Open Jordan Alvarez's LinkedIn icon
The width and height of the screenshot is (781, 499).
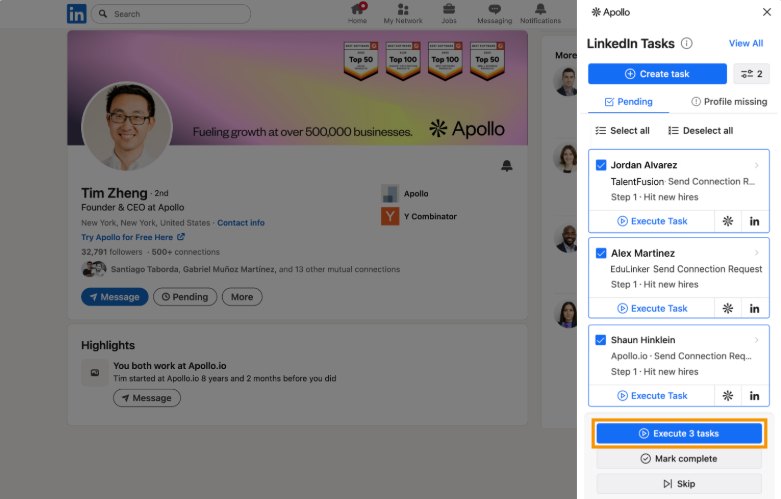[x=755, y=221]
